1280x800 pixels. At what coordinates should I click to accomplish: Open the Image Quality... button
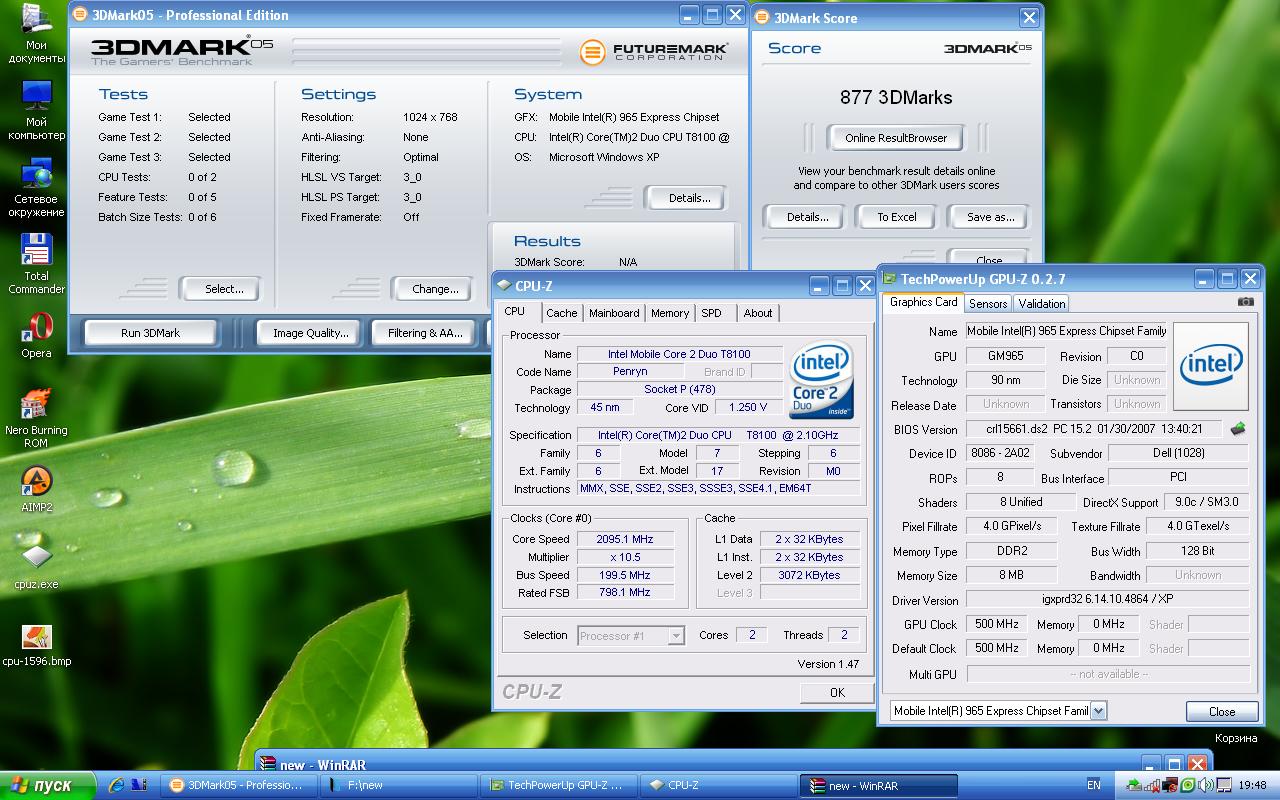click(310, 333)
